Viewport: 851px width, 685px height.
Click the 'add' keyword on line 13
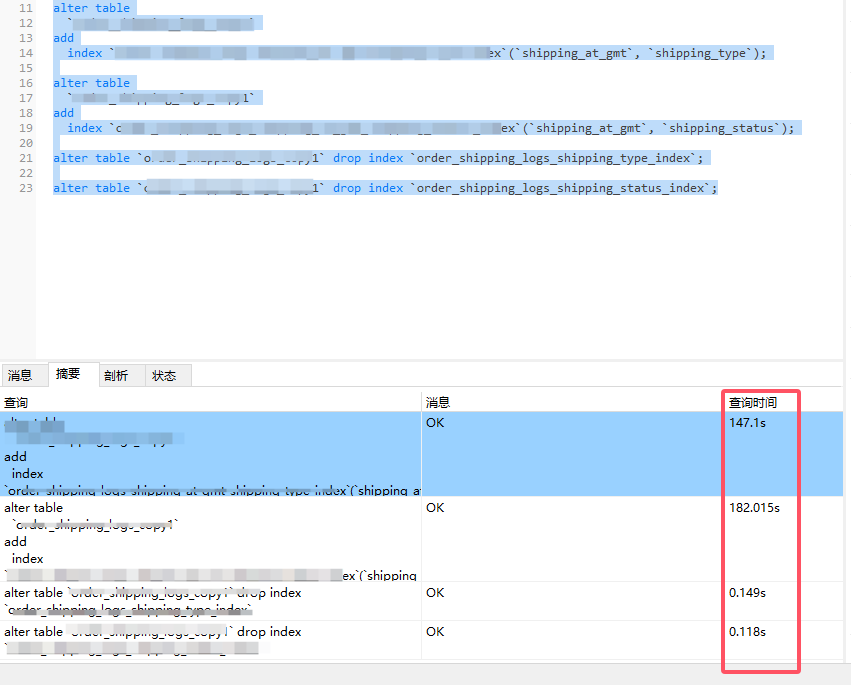pyautogui.click(x=64, y=38)
